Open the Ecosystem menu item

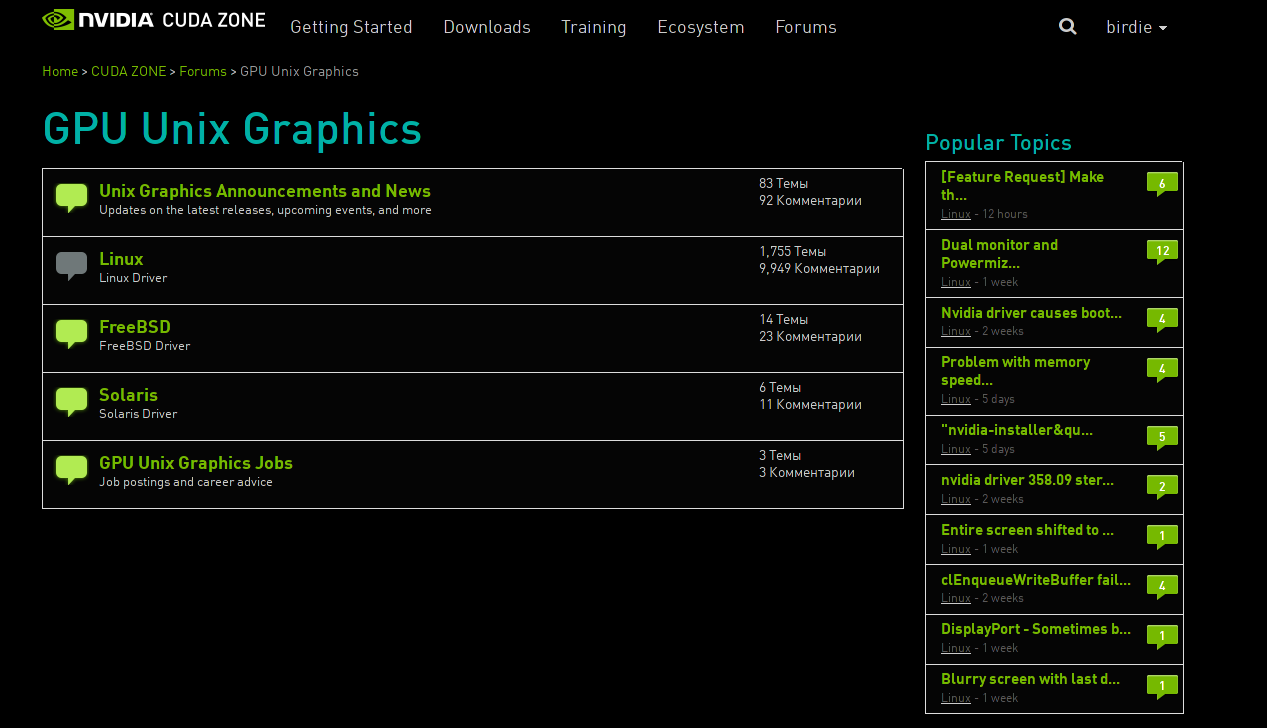pyautogui.click(x=701, y=27)
